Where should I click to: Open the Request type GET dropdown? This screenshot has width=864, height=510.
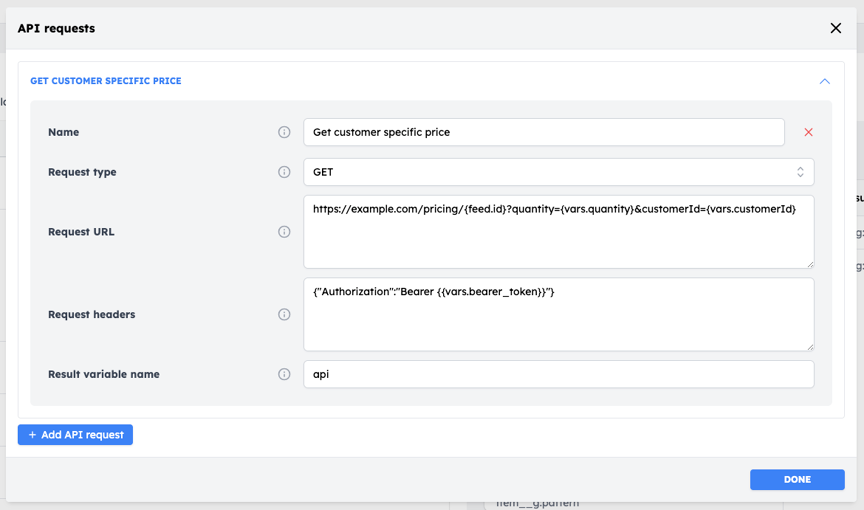coord(559,172)
